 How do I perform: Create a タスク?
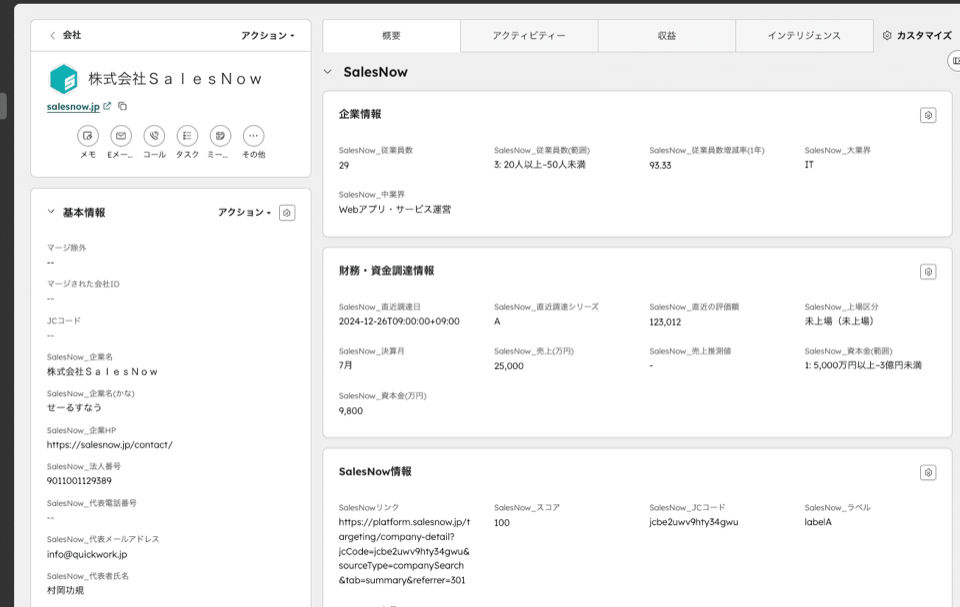(x=187, y=136)
